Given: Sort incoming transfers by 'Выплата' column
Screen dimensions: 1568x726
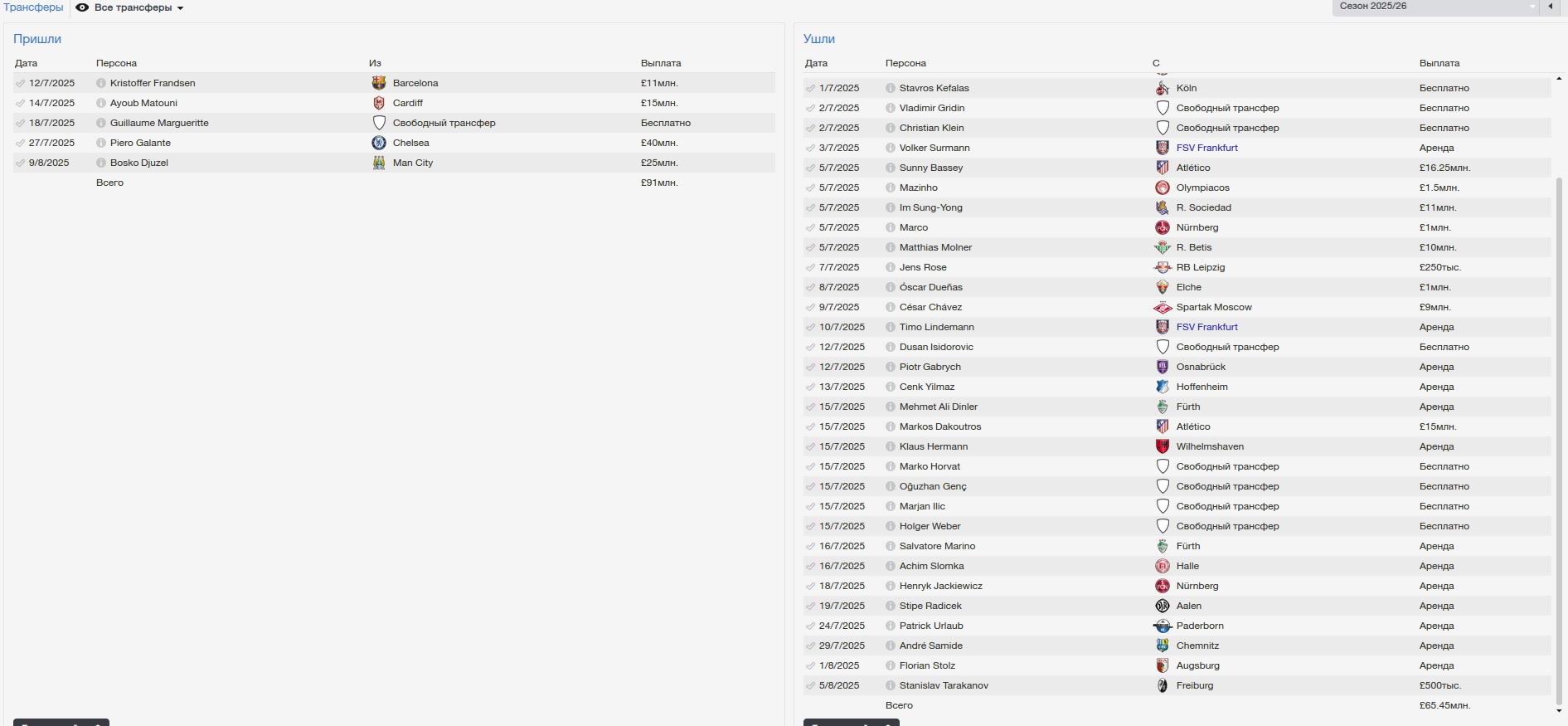Looking at the screenshot, I should click(661, 63).
